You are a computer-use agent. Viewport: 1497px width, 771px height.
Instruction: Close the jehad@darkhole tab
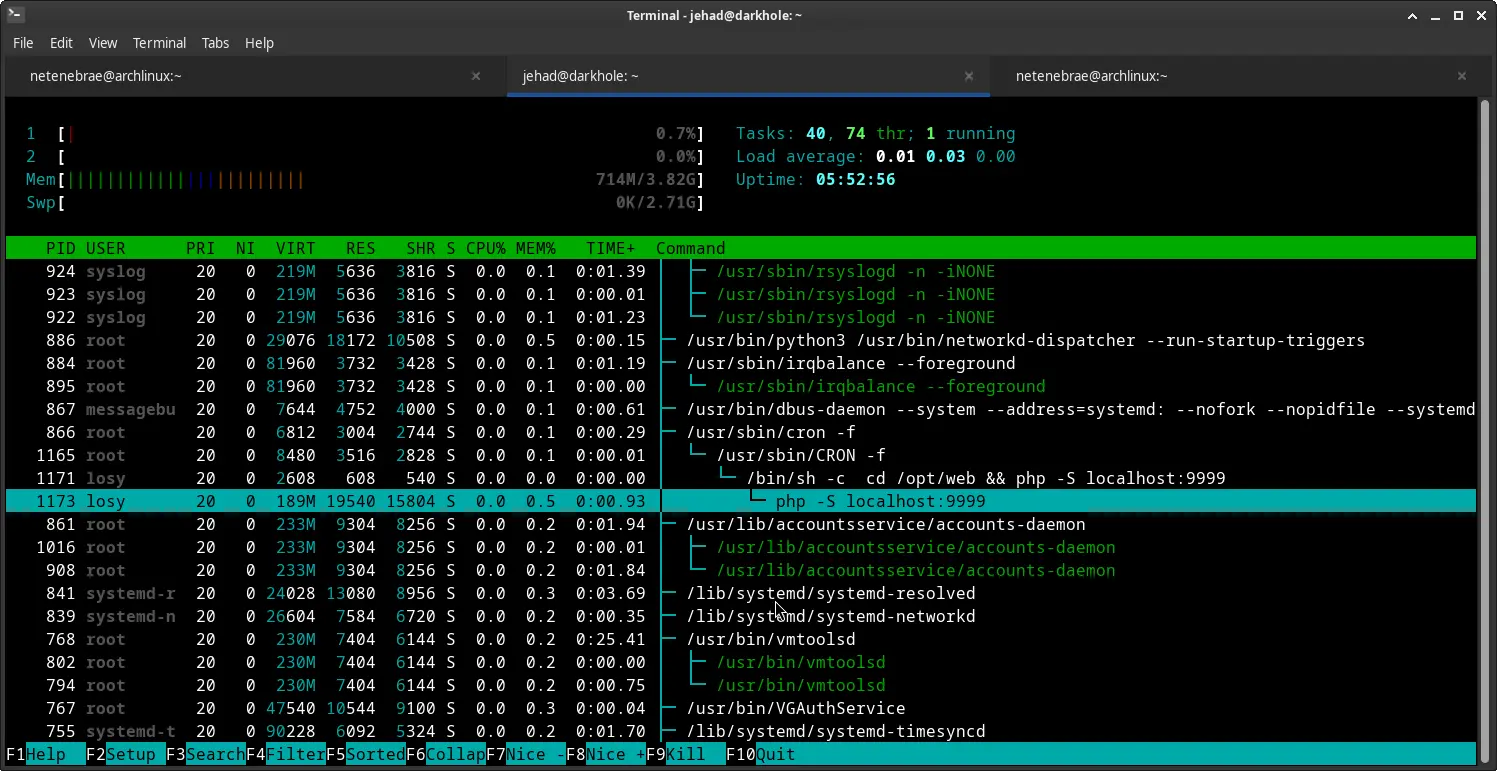(x=969, y=76)
